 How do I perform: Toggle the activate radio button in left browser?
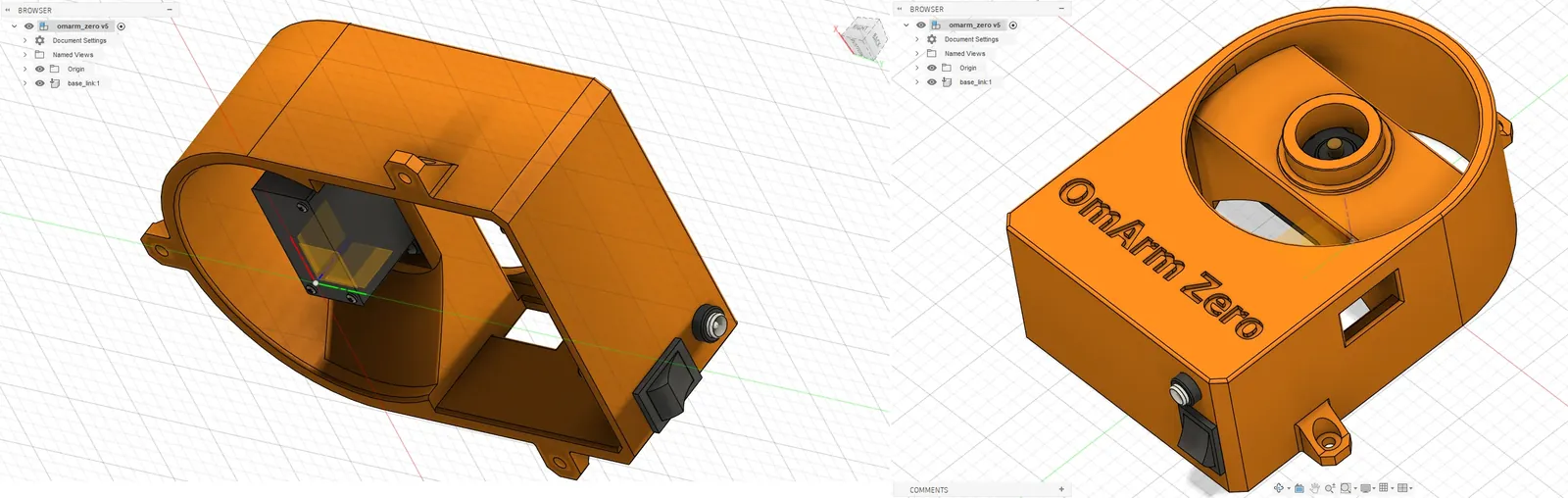[122, 26]
